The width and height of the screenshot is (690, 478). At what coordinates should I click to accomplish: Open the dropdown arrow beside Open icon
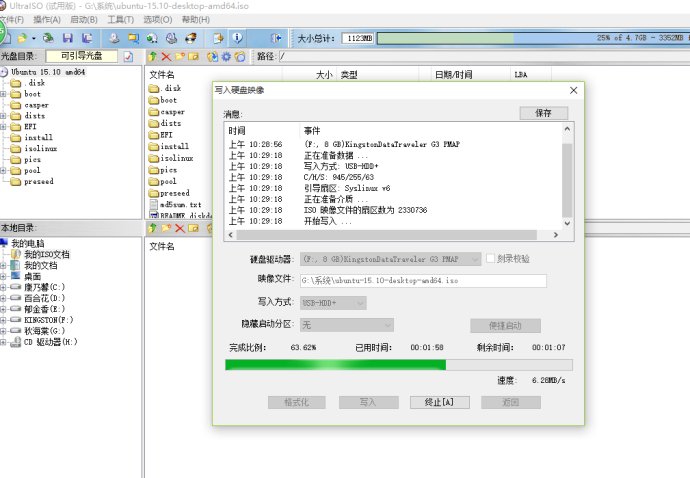33,39
